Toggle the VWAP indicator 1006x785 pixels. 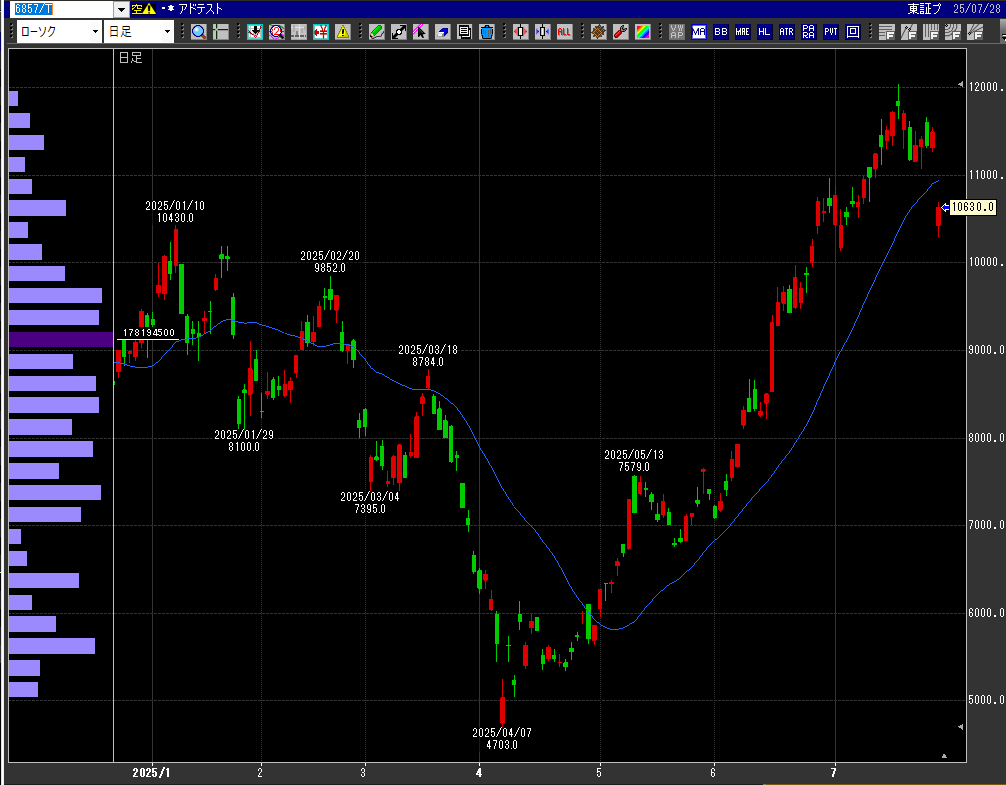[677, 31]
